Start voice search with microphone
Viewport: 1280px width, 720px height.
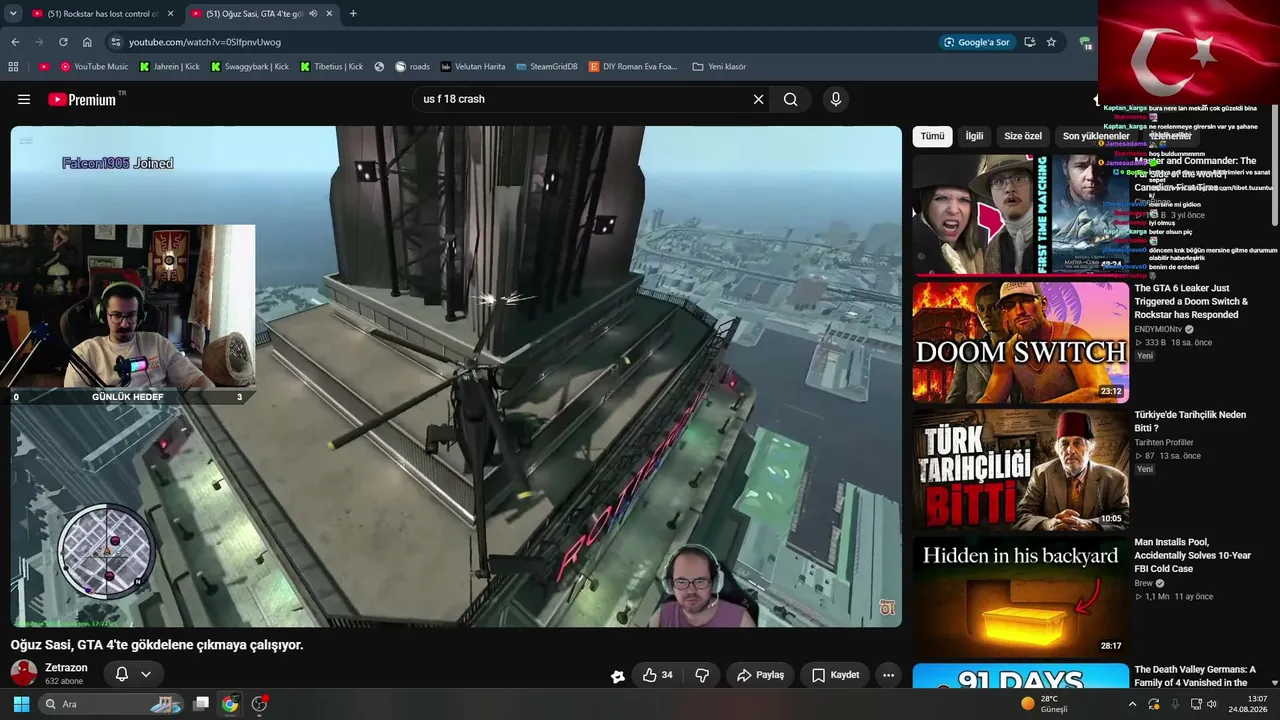836,99
